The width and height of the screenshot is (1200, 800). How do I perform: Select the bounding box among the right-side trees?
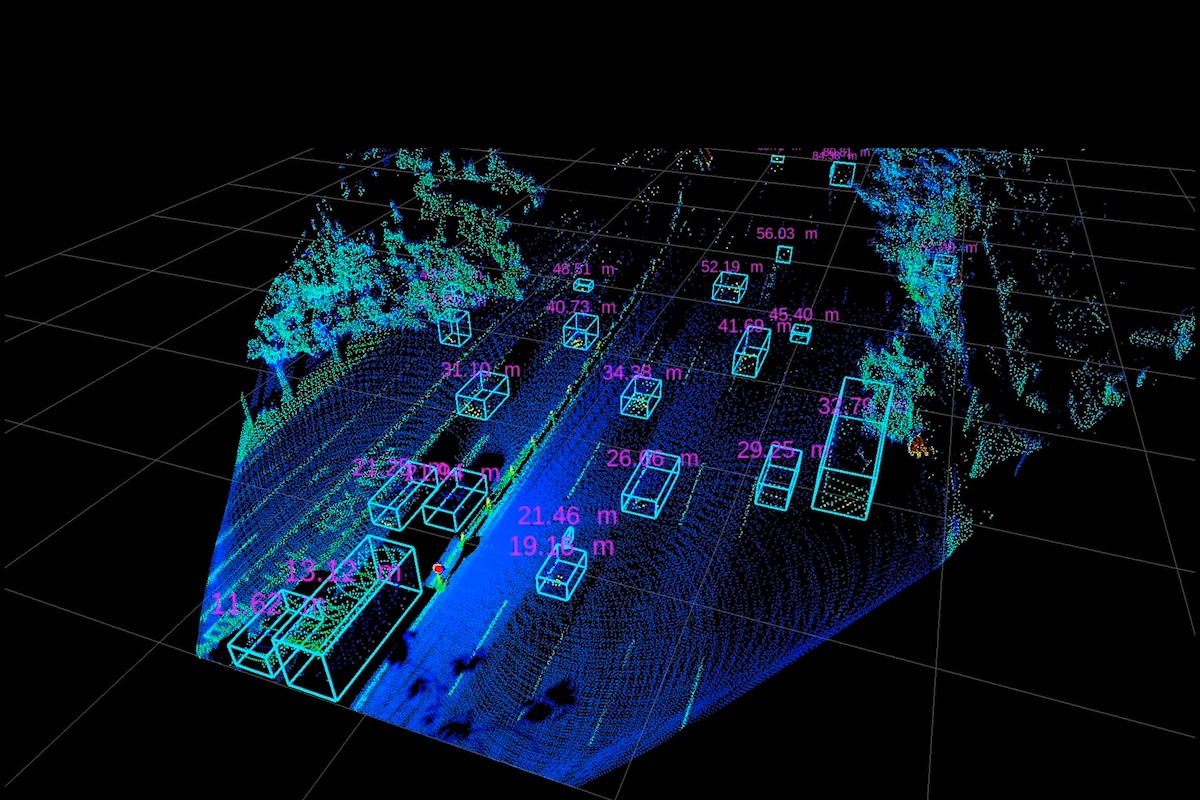[944, 264]
